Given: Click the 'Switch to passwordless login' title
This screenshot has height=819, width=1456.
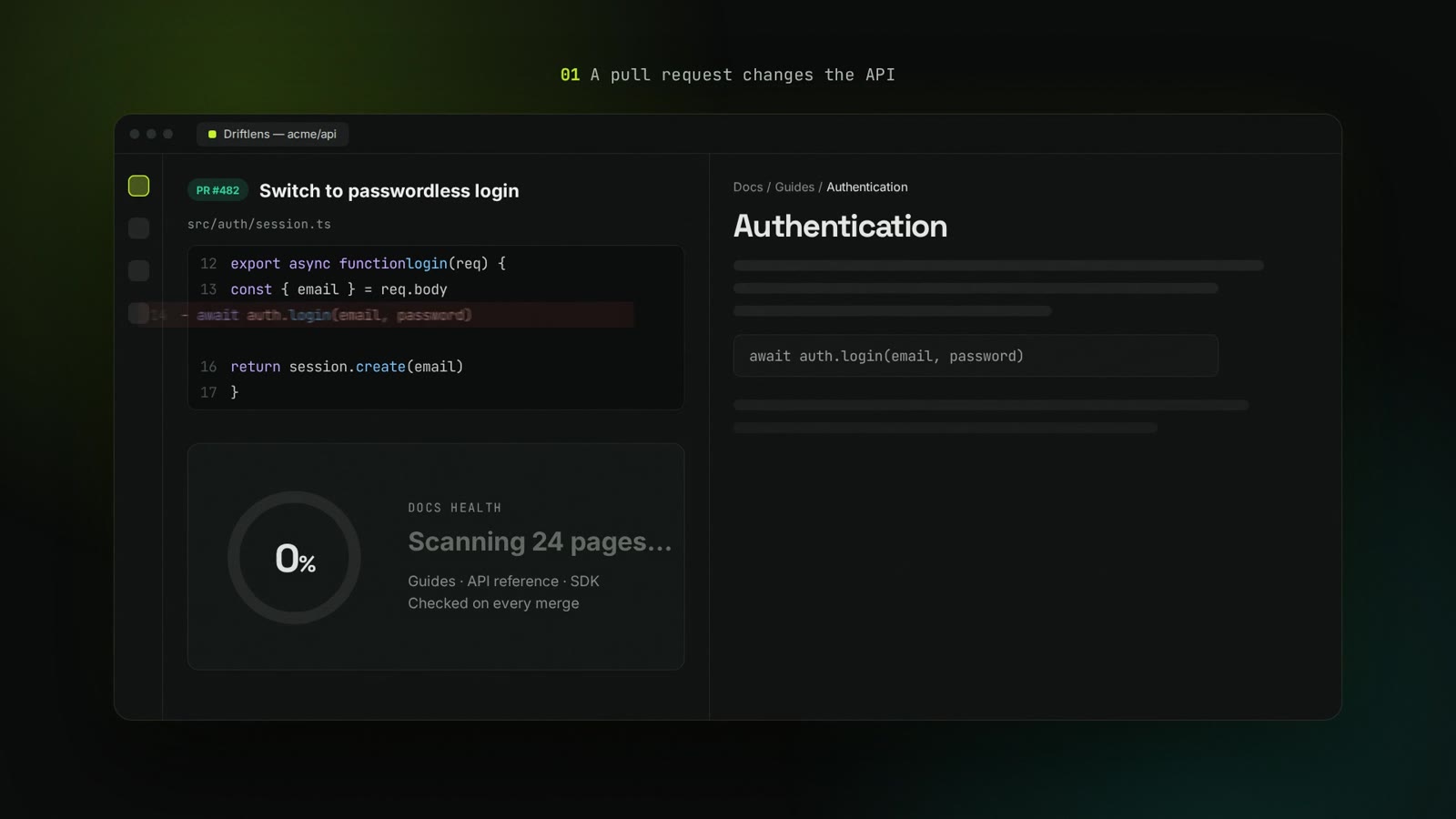Looking at the screenshot, I should pos(389,190).
